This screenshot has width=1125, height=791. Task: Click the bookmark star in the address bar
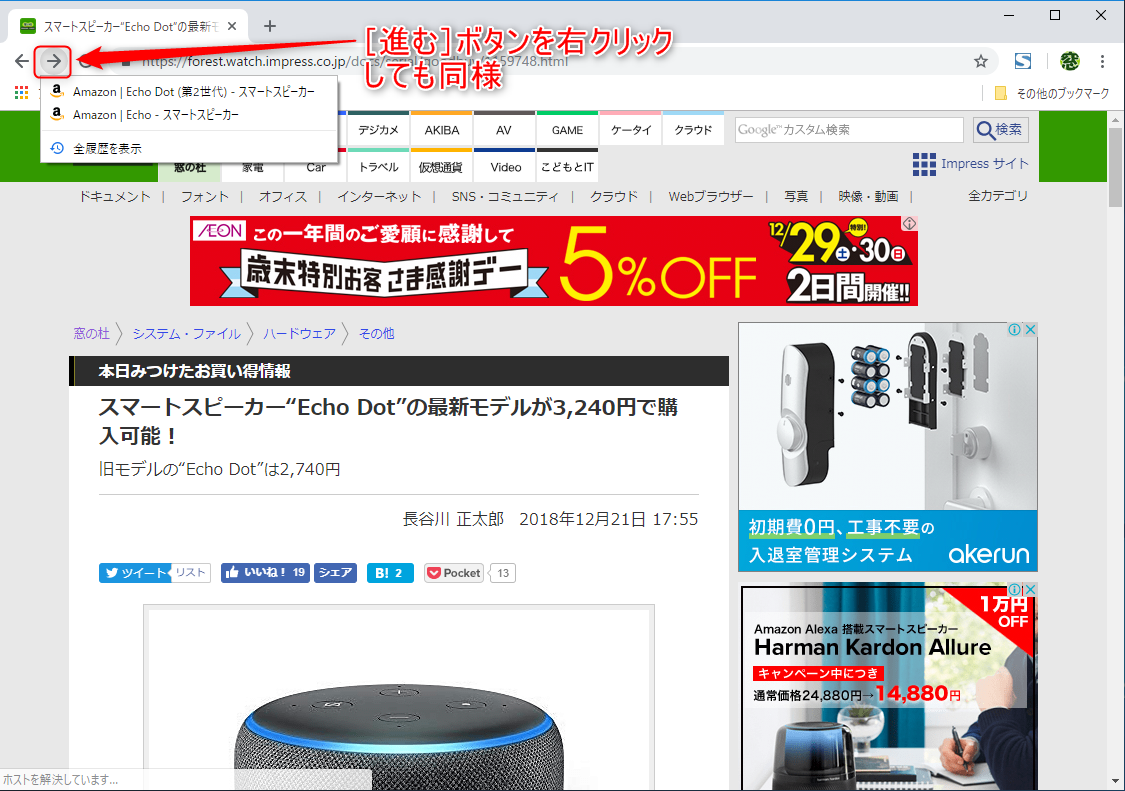[x=980, y=61]
